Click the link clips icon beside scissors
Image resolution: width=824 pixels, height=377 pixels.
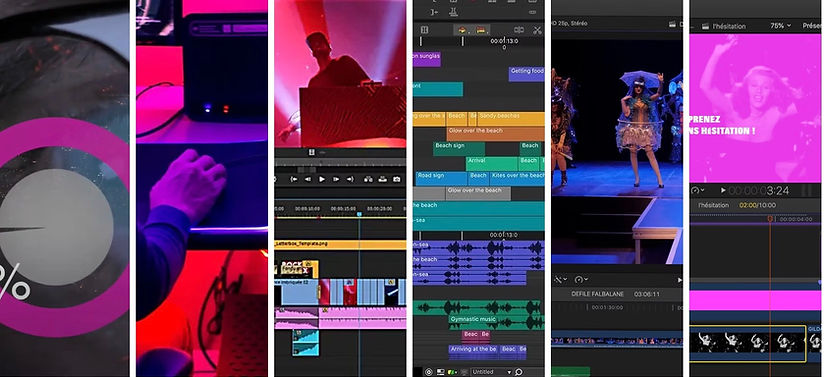click(x=519, y=30)
